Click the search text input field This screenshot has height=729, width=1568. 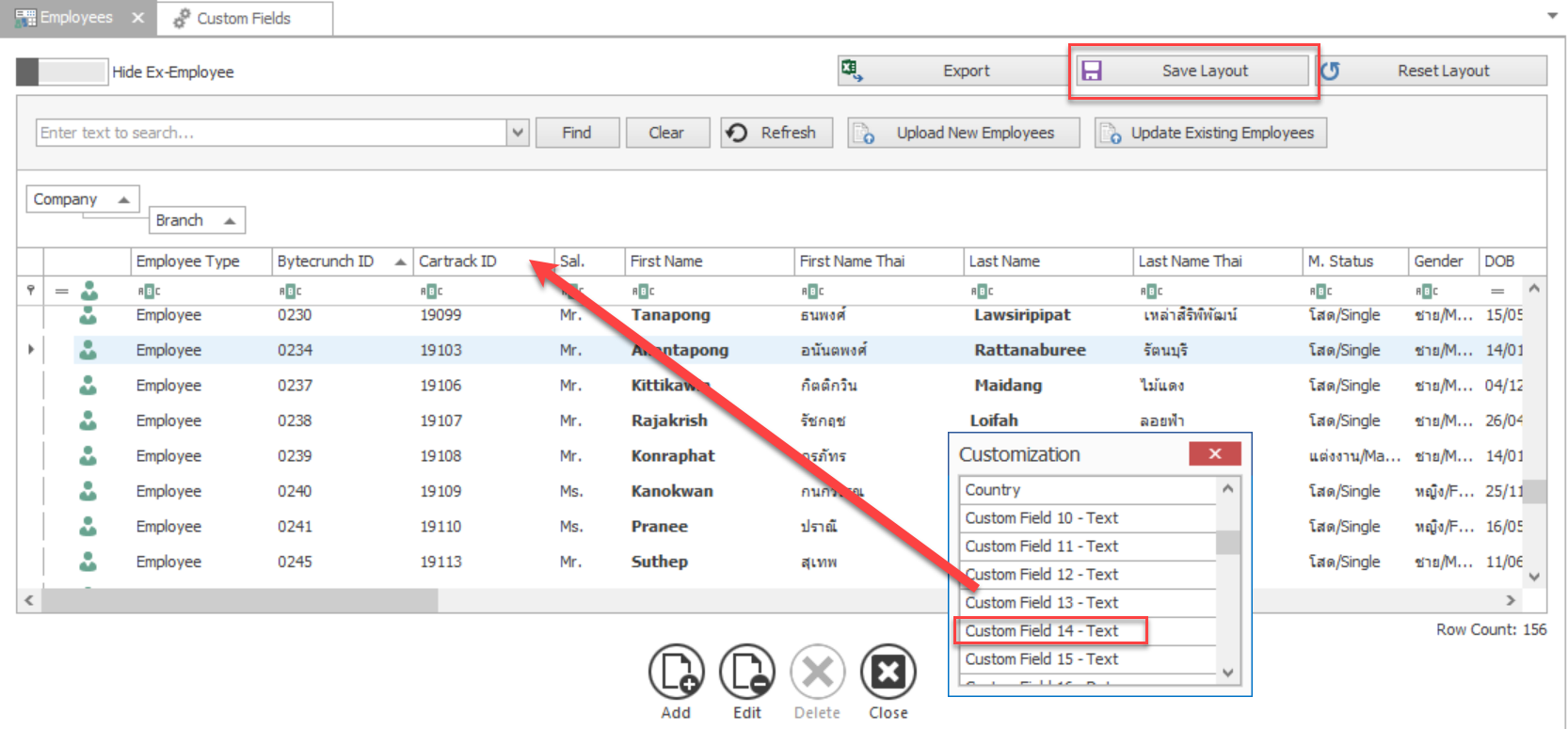point(270,133)
